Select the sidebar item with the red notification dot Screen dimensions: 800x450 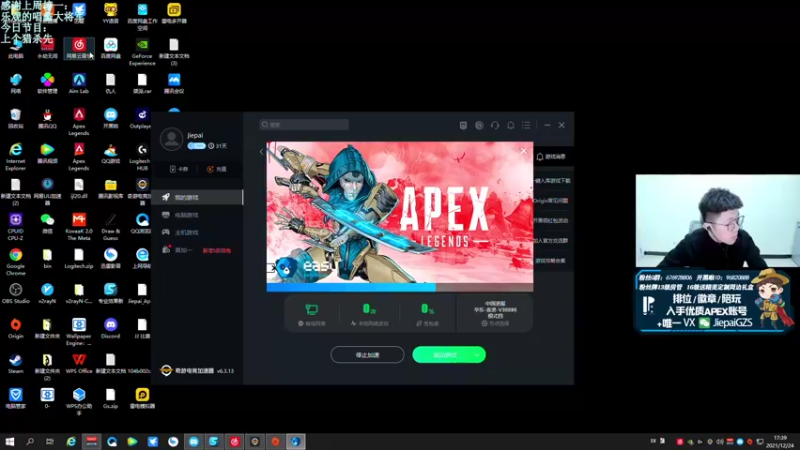click(197, 250)
